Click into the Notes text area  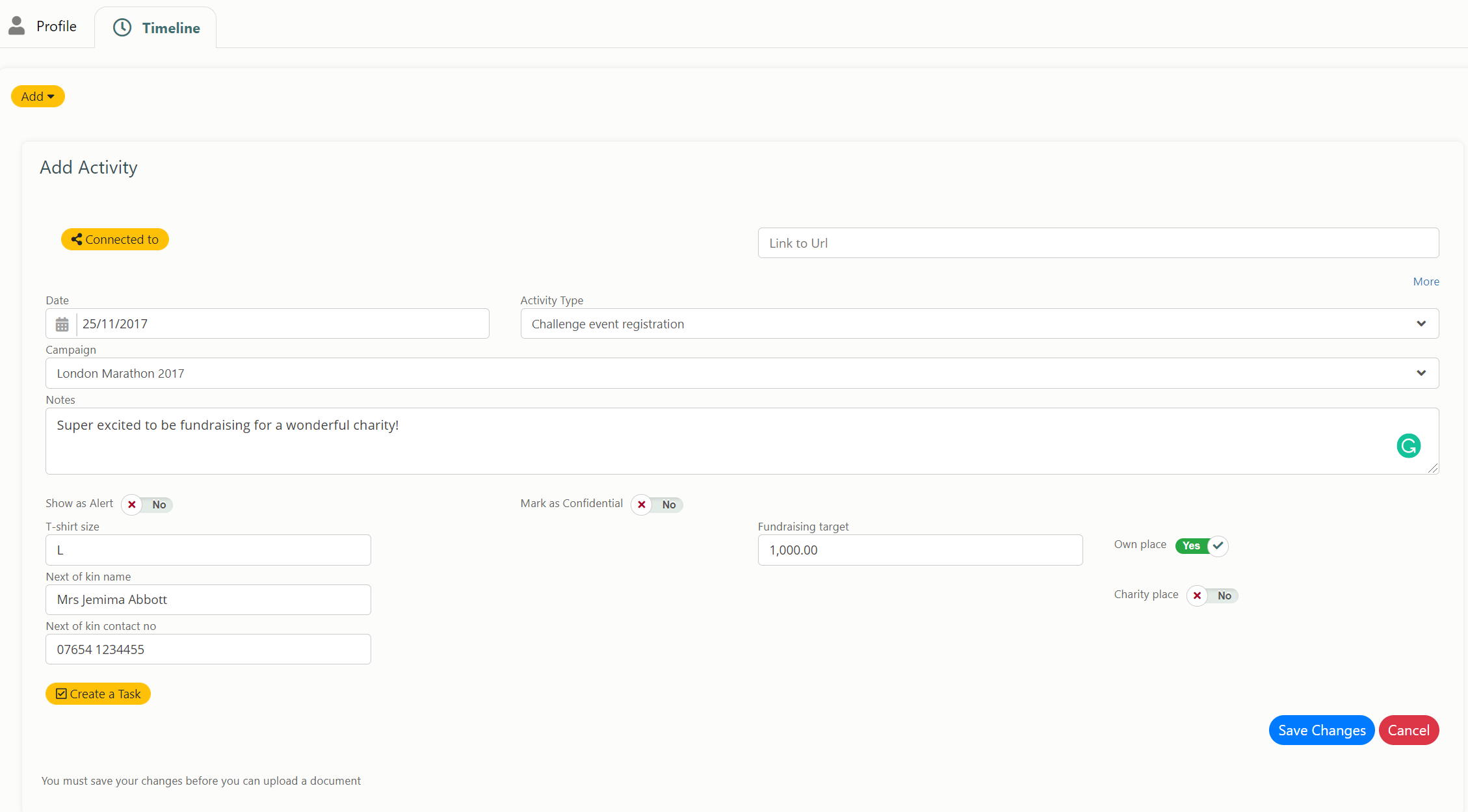(x=742, y=441)
